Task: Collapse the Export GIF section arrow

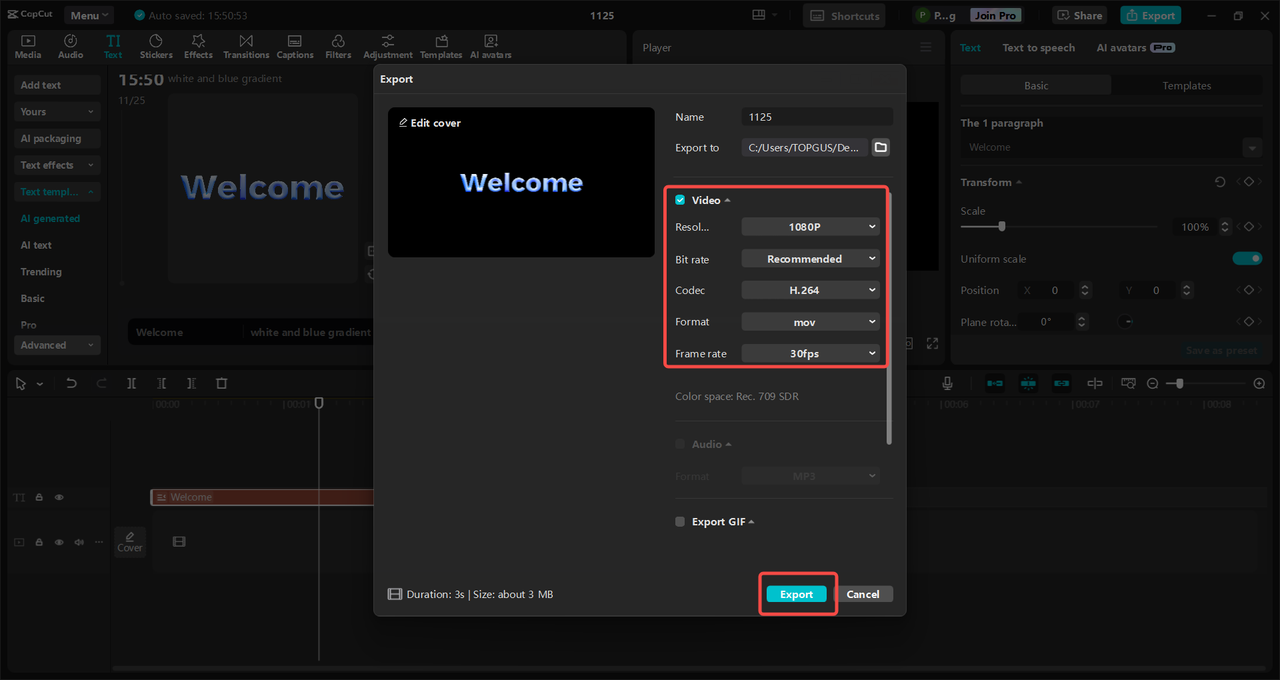Action: [x=751, y=522]
